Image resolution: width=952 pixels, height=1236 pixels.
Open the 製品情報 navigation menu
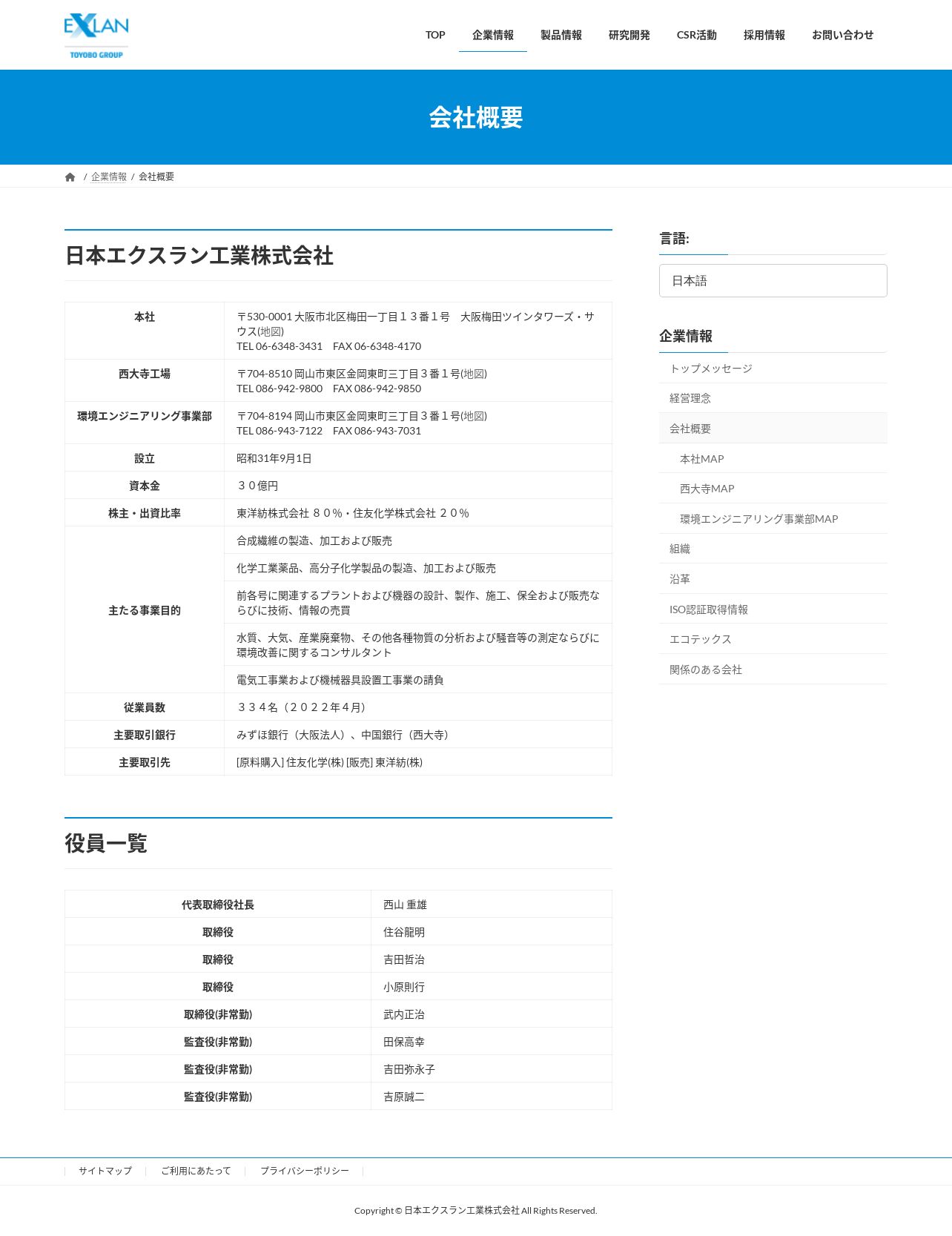pyautogui.click(x=561, y=35)
